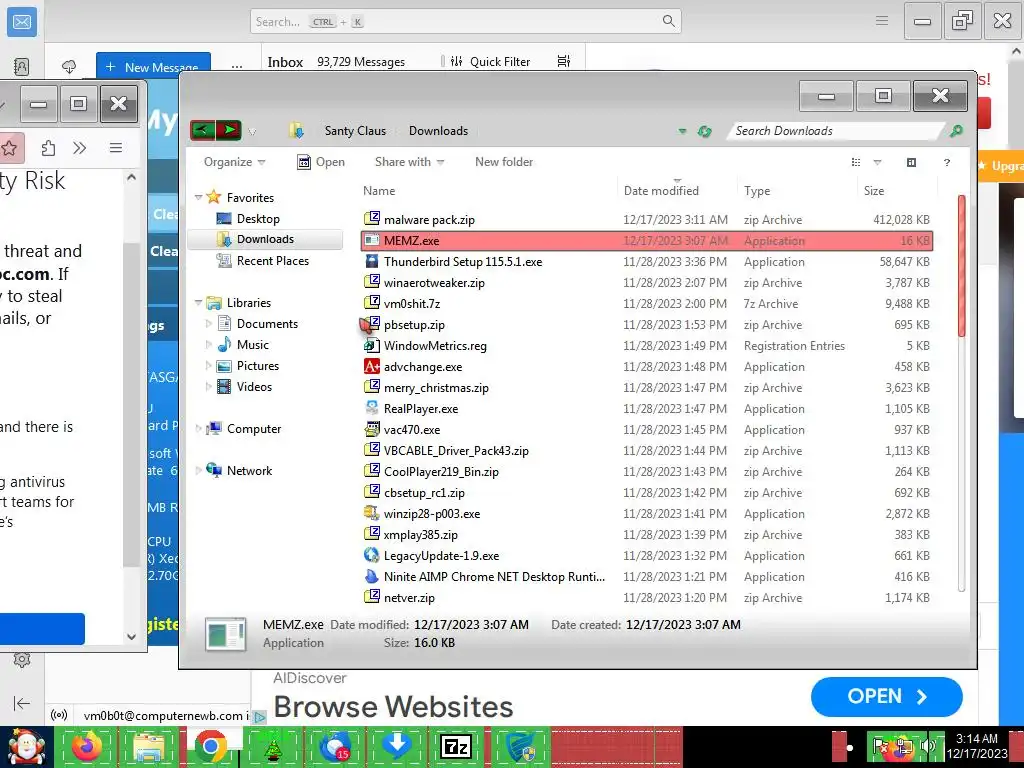Click Thunderbird Get Messages cloud icon
The image size is (1024, 768).
(x=69, y=67)
